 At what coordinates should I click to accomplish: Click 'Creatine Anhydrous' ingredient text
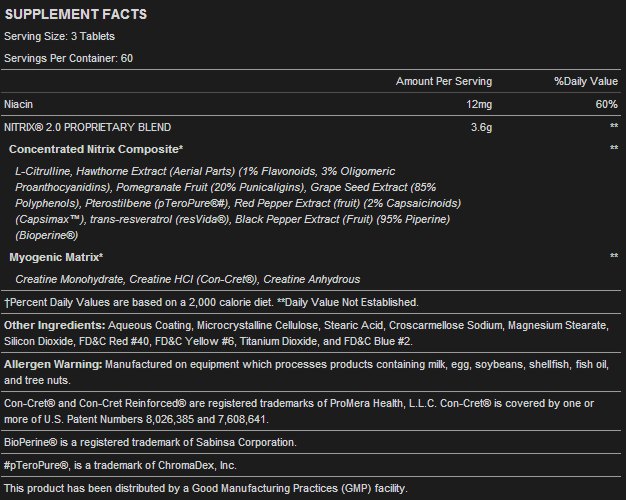click(x=312, y=279)
